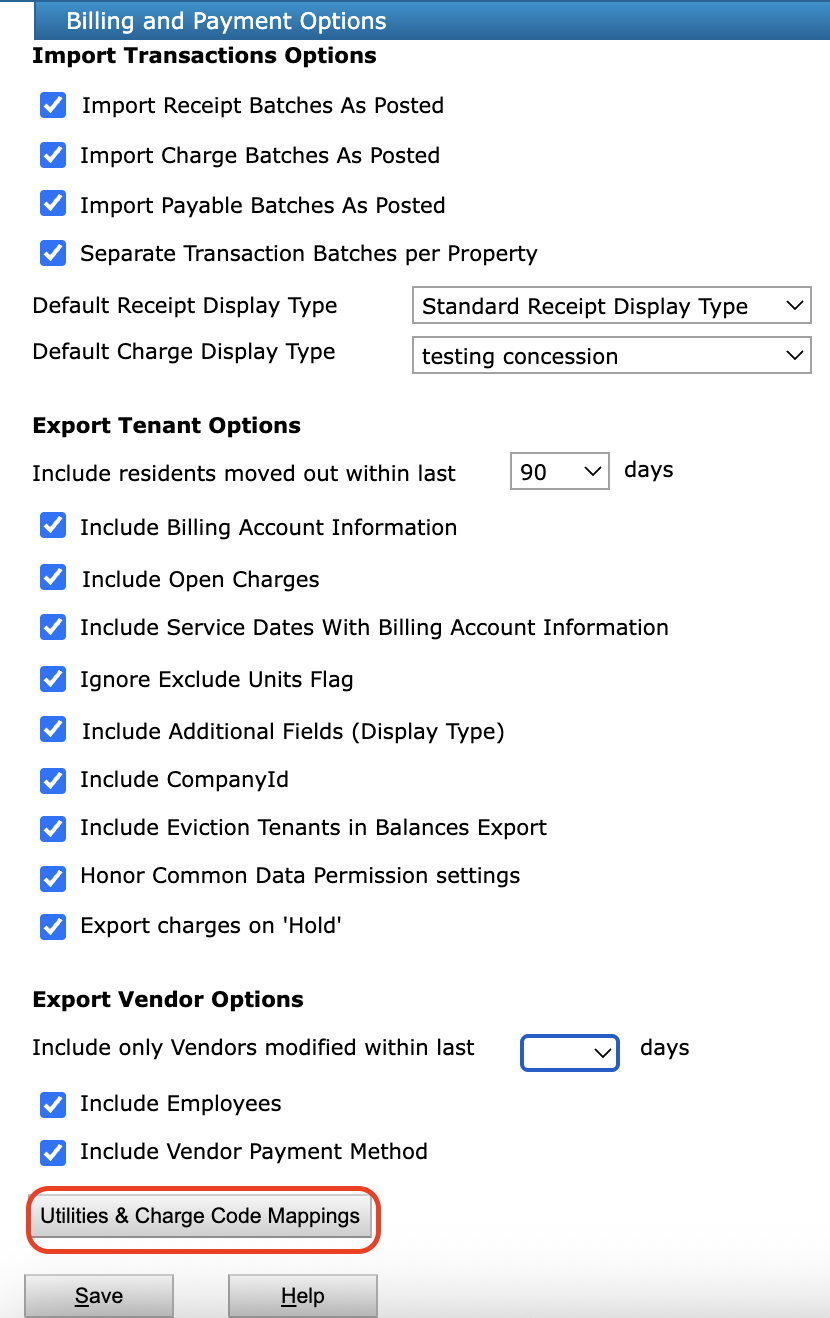
Task: Toggle Import Charge Batches As Posted checkbox
Action: click(x=53, y=155)
